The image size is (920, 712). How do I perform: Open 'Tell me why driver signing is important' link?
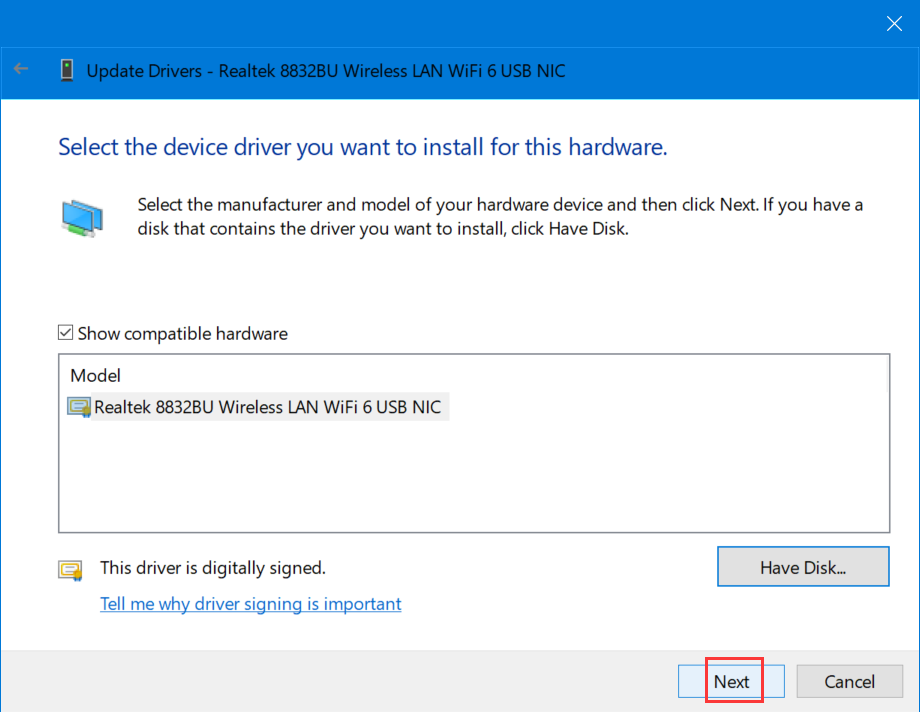click(251, 604)
